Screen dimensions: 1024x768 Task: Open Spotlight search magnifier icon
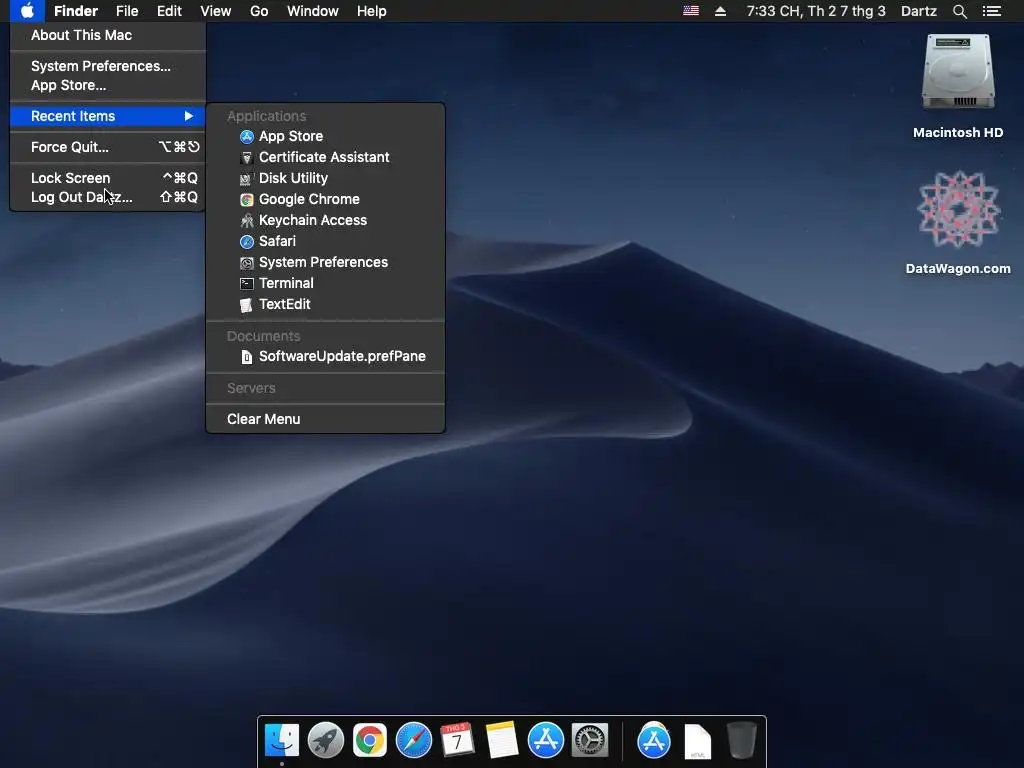959,11
